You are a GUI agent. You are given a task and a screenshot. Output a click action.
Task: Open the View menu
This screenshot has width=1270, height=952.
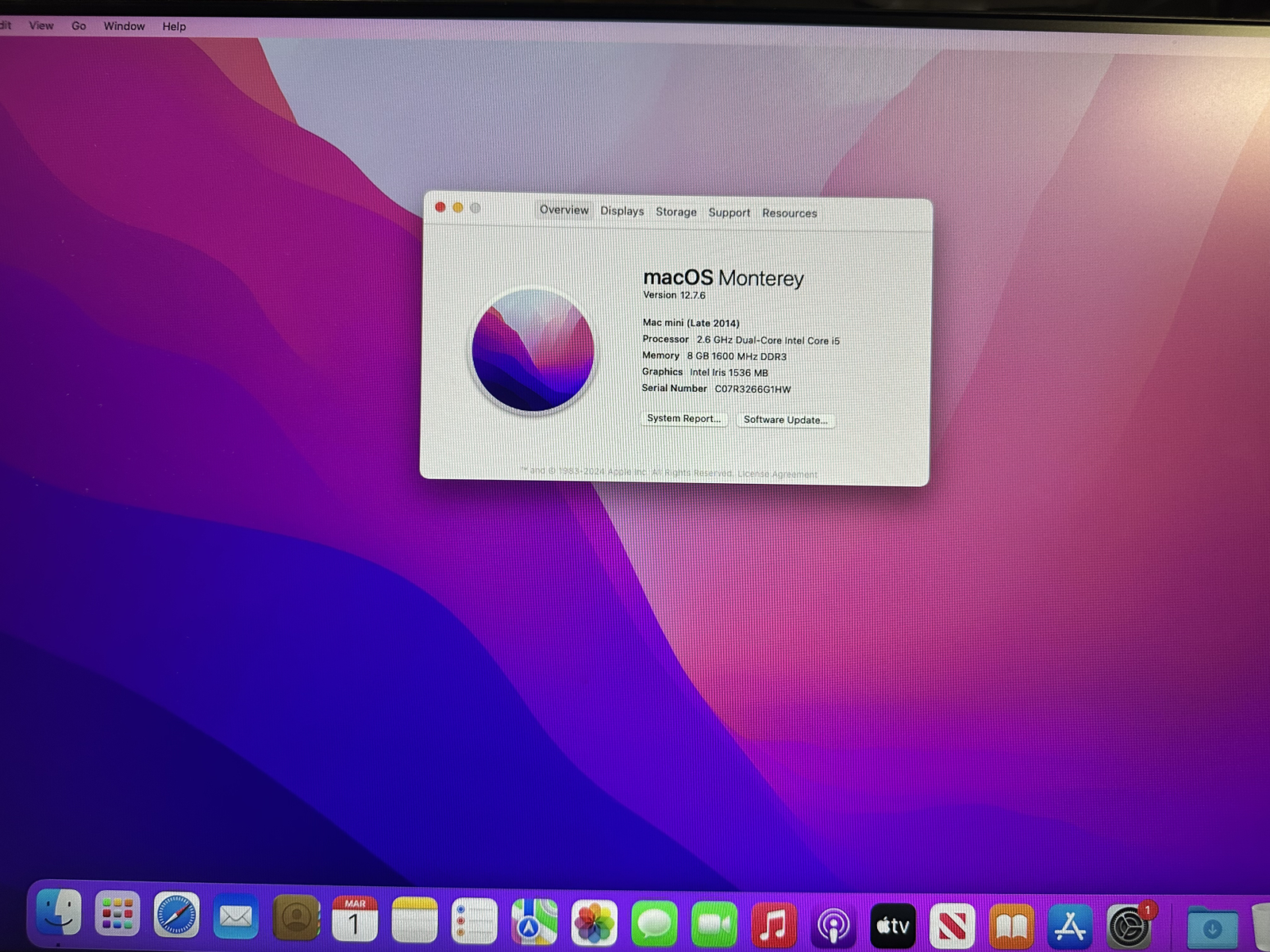[x=41, y=25]
